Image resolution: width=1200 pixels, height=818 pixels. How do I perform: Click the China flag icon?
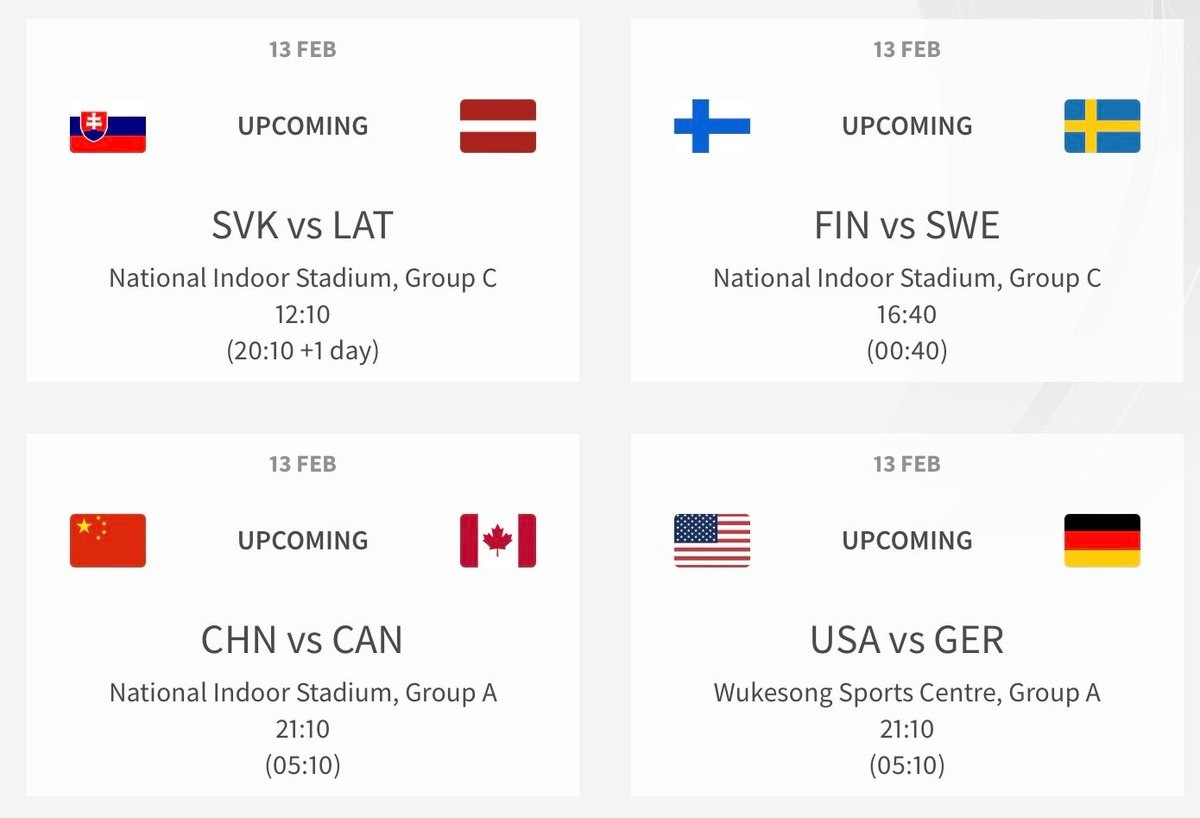(x=108, y=541)
